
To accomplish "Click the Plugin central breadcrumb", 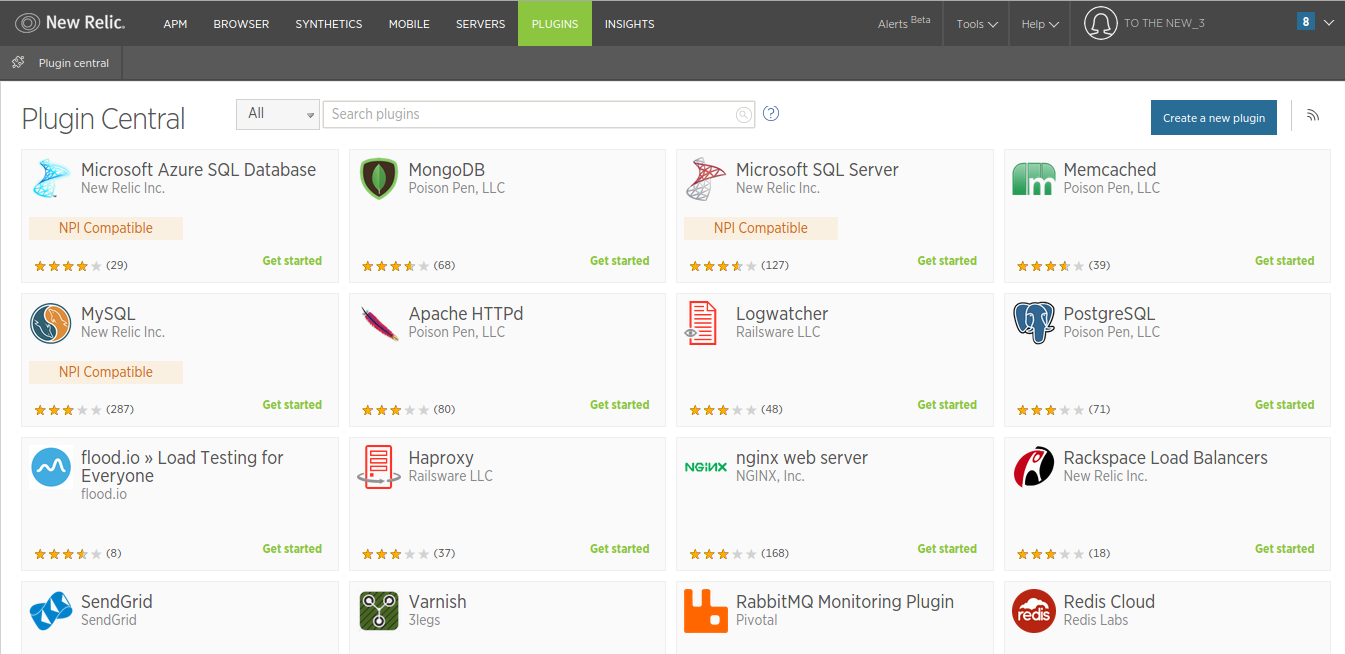I will [73, 63].
